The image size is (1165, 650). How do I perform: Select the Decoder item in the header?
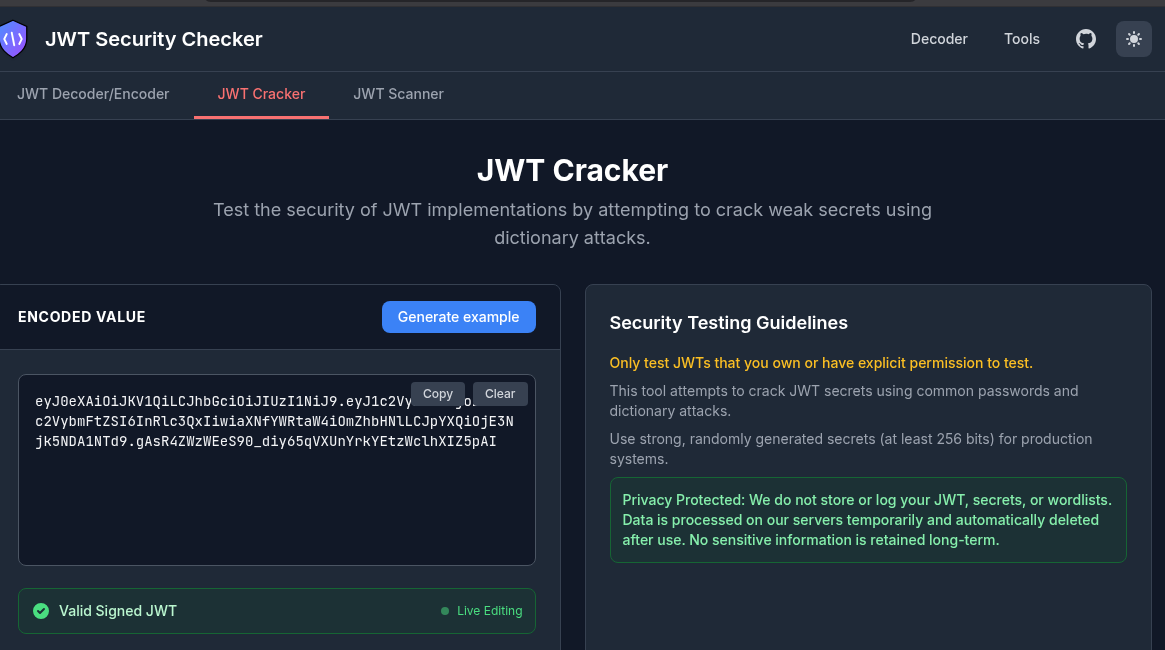point(939,39)
